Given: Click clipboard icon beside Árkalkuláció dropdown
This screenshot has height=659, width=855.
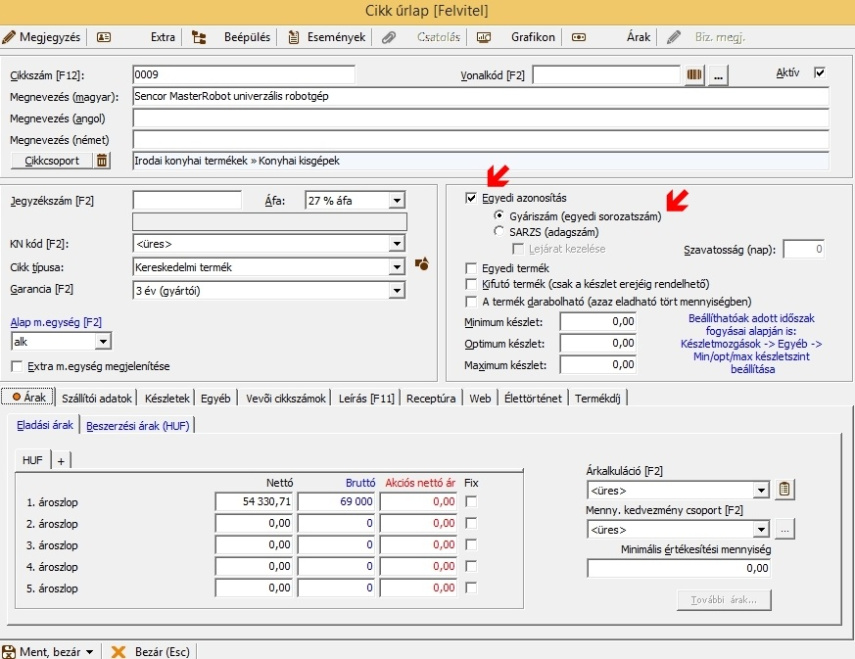Looking at the screenshot, I should coord(785,490).
